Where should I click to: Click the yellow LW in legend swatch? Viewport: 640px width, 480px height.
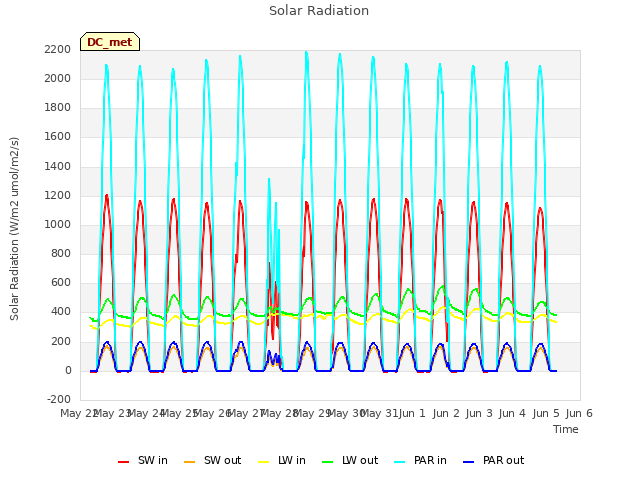click(x=264, y=462)
